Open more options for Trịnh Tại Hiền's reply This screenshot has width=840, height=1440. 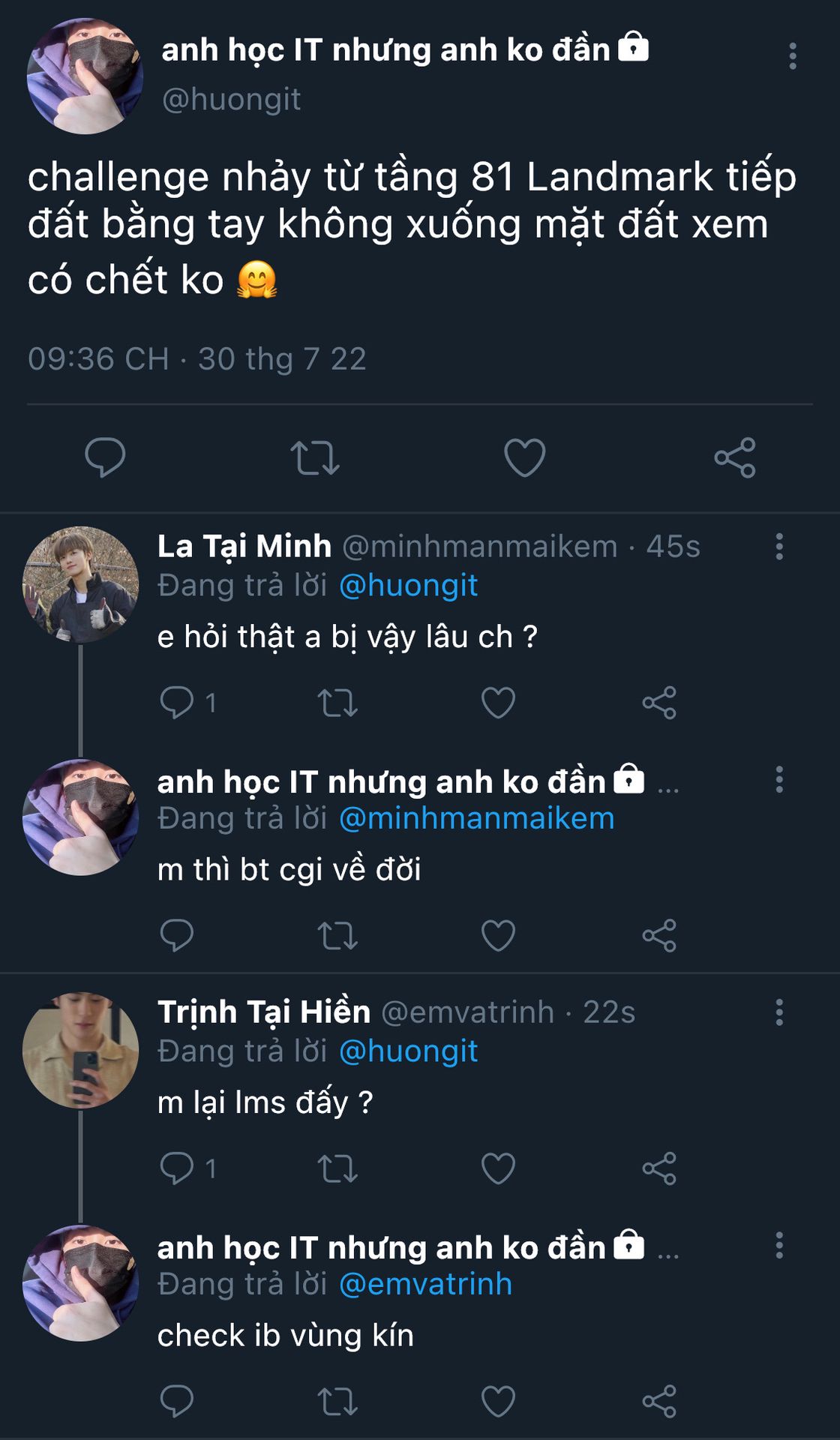click(x=779, y=1012)
